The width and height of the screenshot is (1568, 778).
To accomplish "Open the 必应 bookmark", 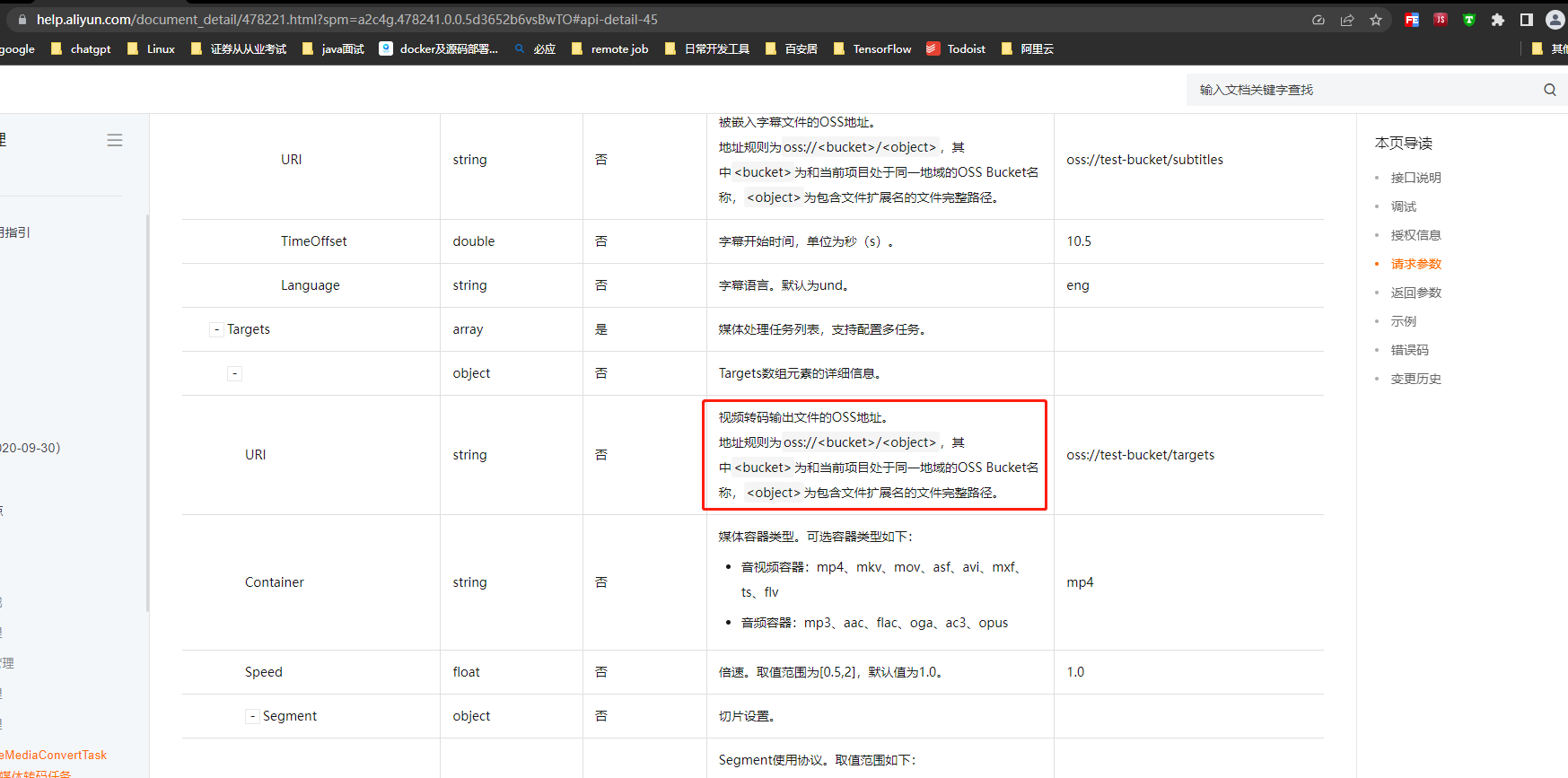I will (535, 49).
